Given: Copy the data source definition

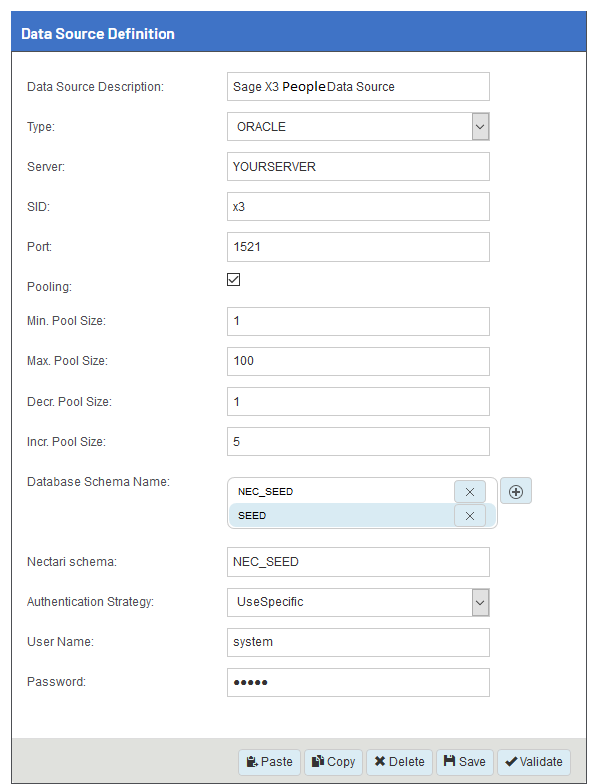Looking at the screenshot, I should pos(334,762).
